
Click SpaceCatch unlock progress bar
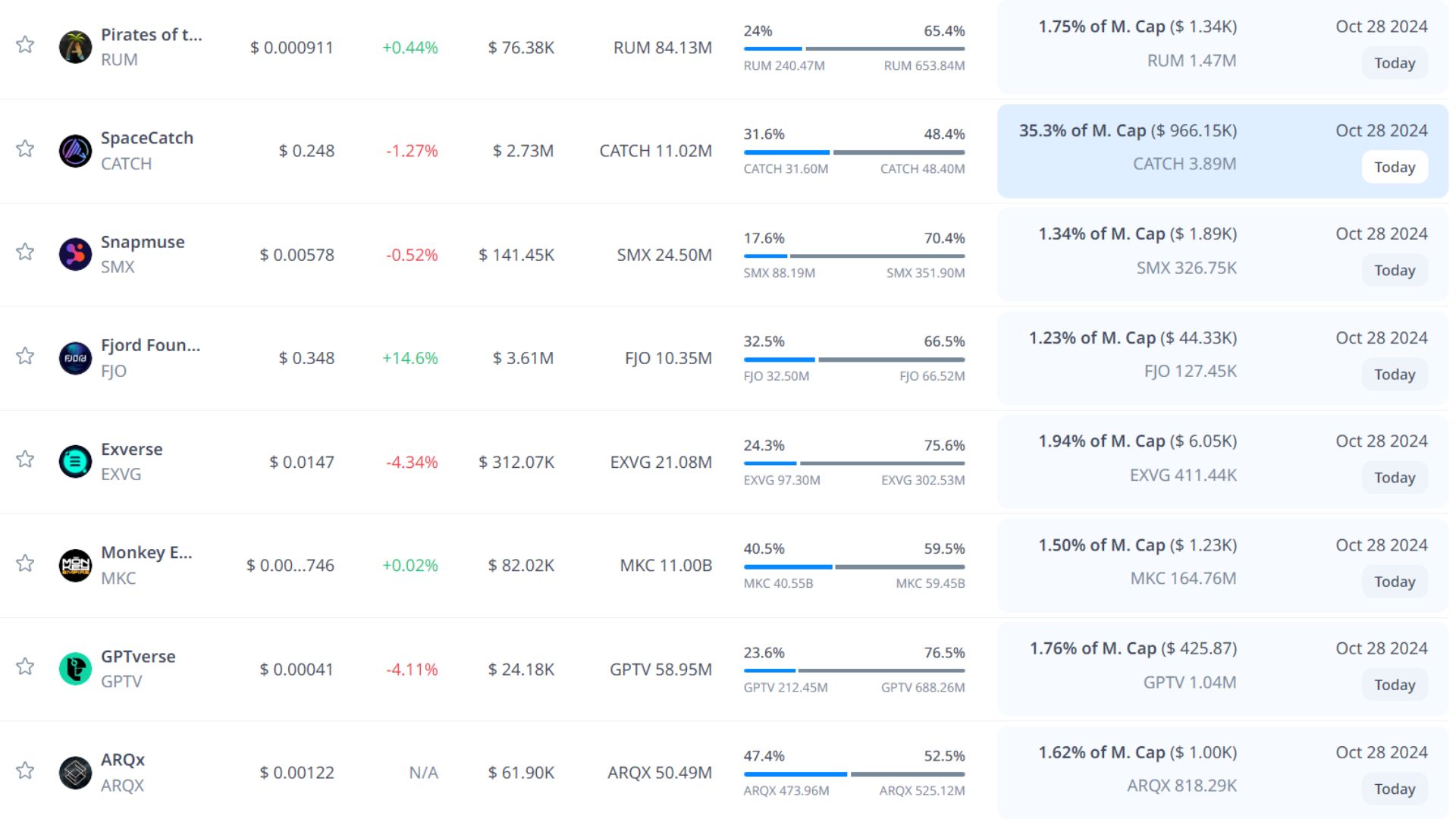pyautogui.click(x=854, y=152)
